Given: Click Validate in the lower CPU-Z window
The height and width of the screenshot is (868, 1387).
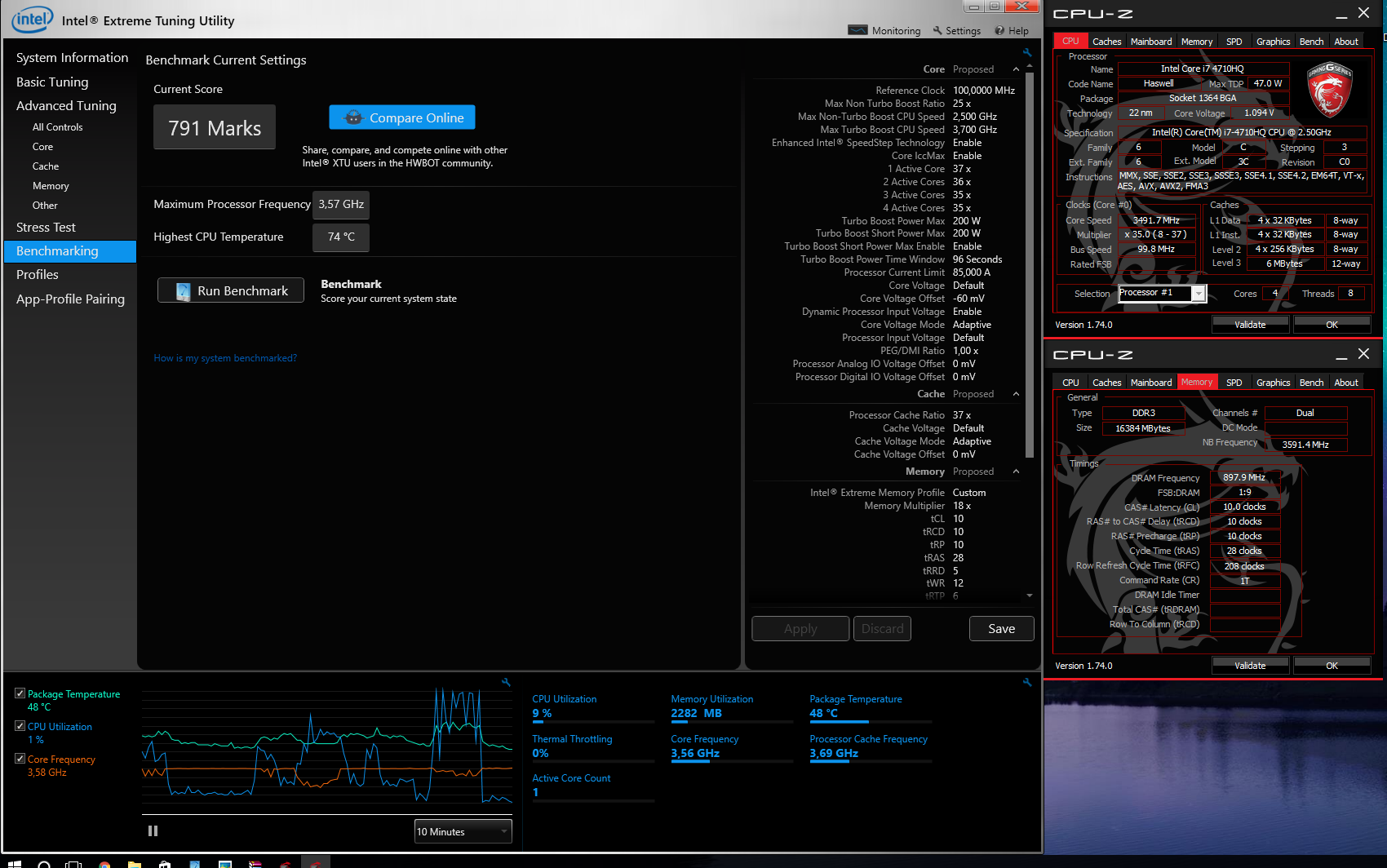Looking at the screenshot, I should point(1250,666).
